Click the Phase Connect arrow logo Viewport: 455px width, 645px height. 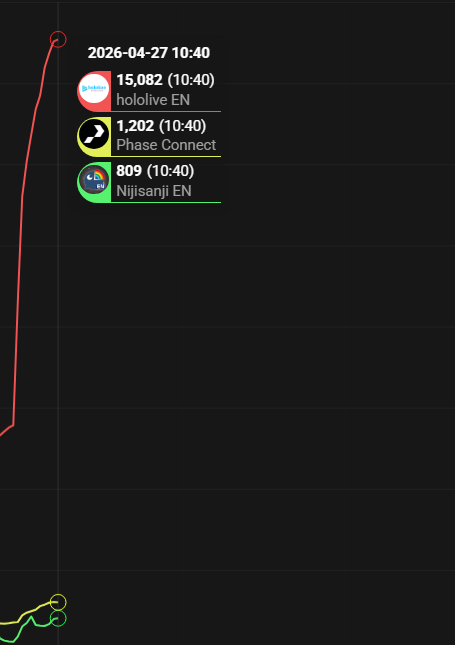tap(94, 134)
